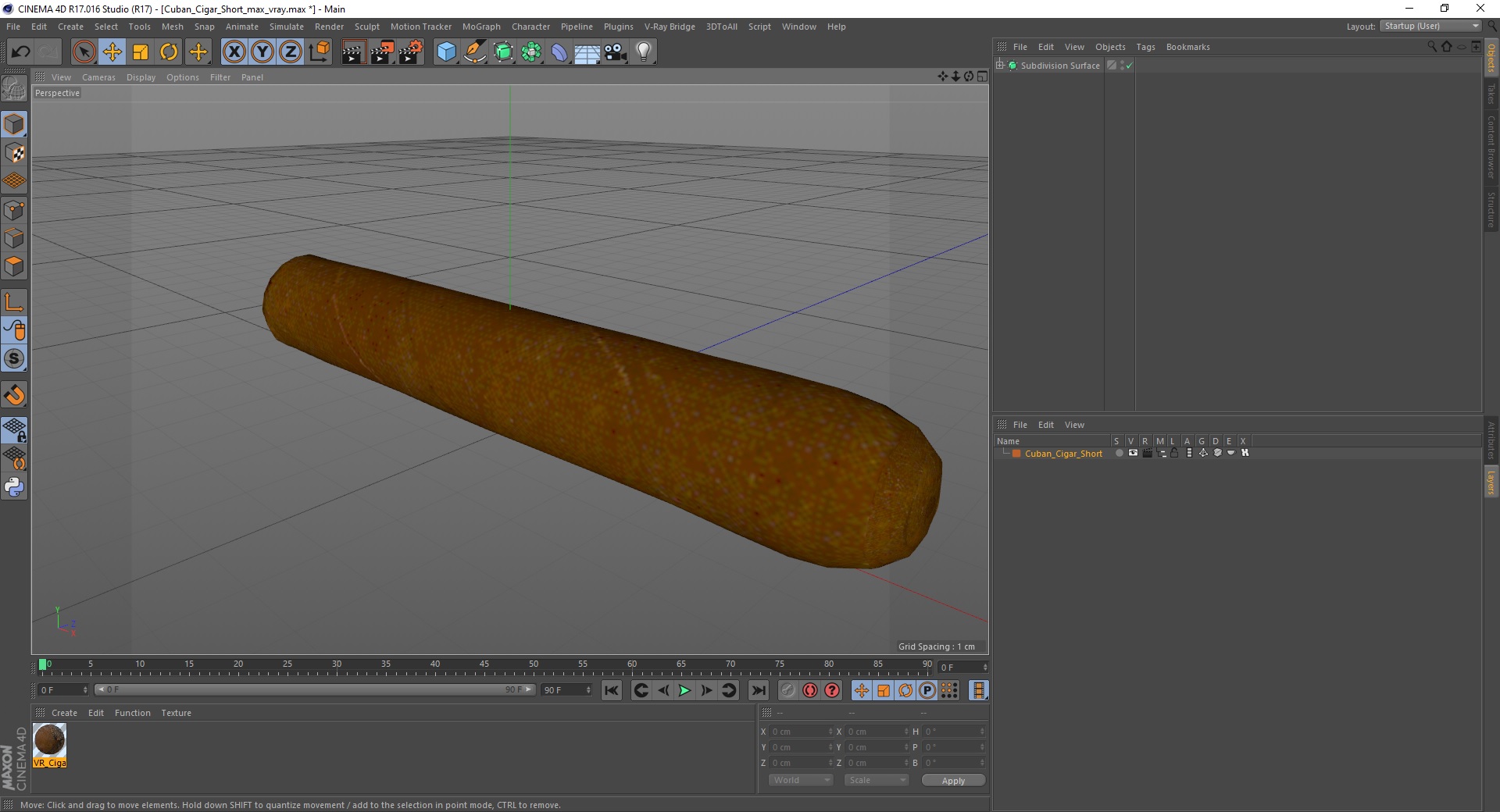
Task: Toggle X axis lock
Action: tap(234, 52)
